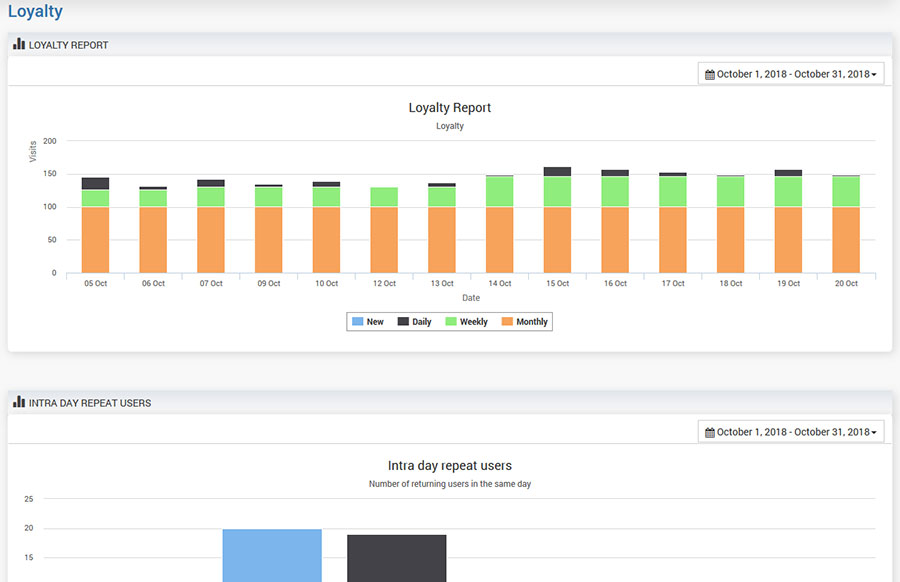Expand caret arrow on Loyalty Report date range
The height and width of the screenshot is (582, 900).
(x=875, y=75)
